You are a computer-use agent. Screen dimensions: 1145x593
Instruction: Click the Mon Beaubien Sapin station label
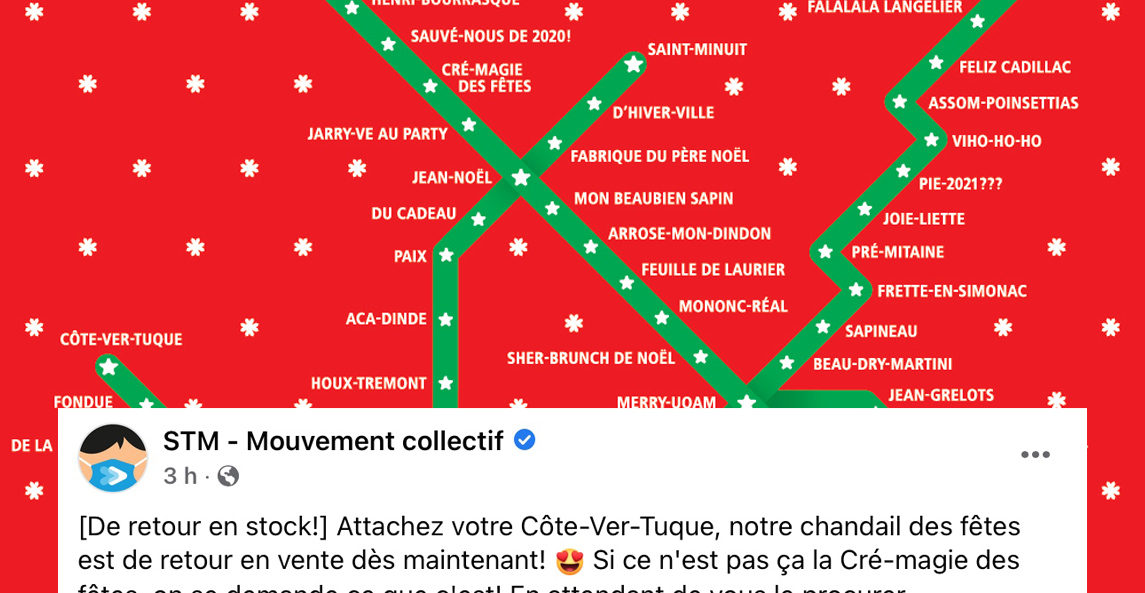click(x=654, y=199)
